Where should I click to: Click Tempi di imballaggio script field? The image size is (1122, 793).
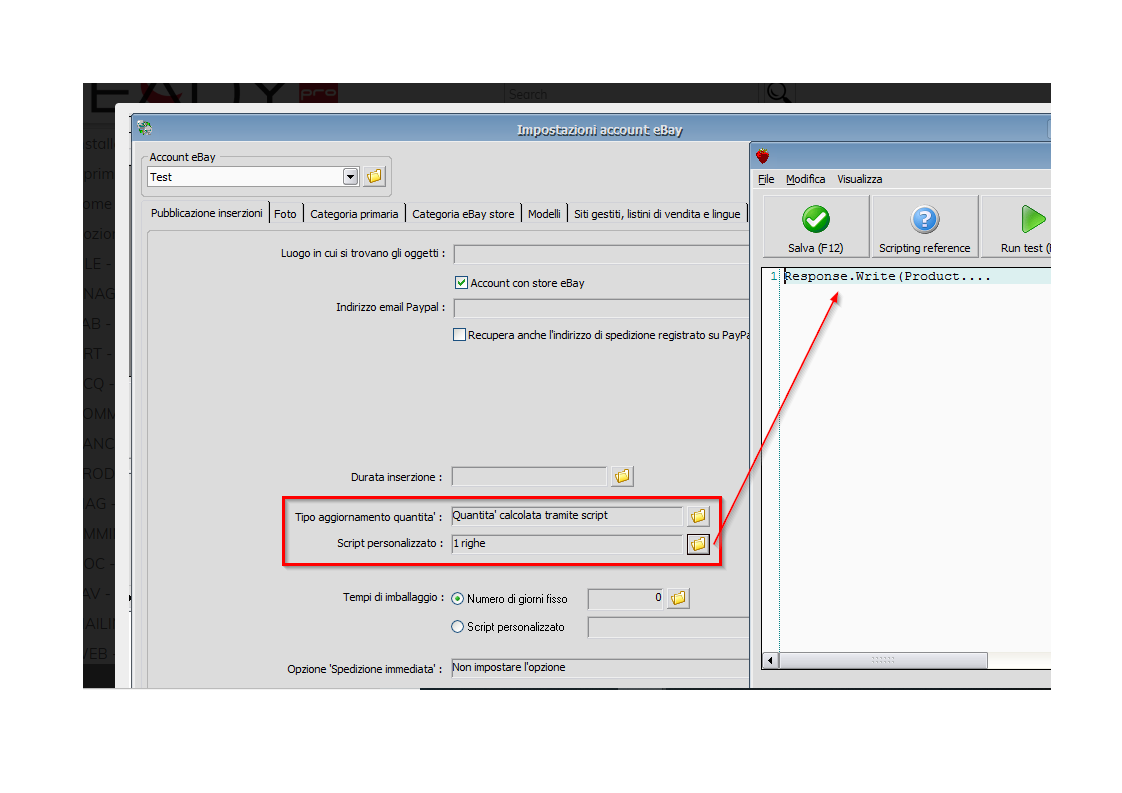668,627
